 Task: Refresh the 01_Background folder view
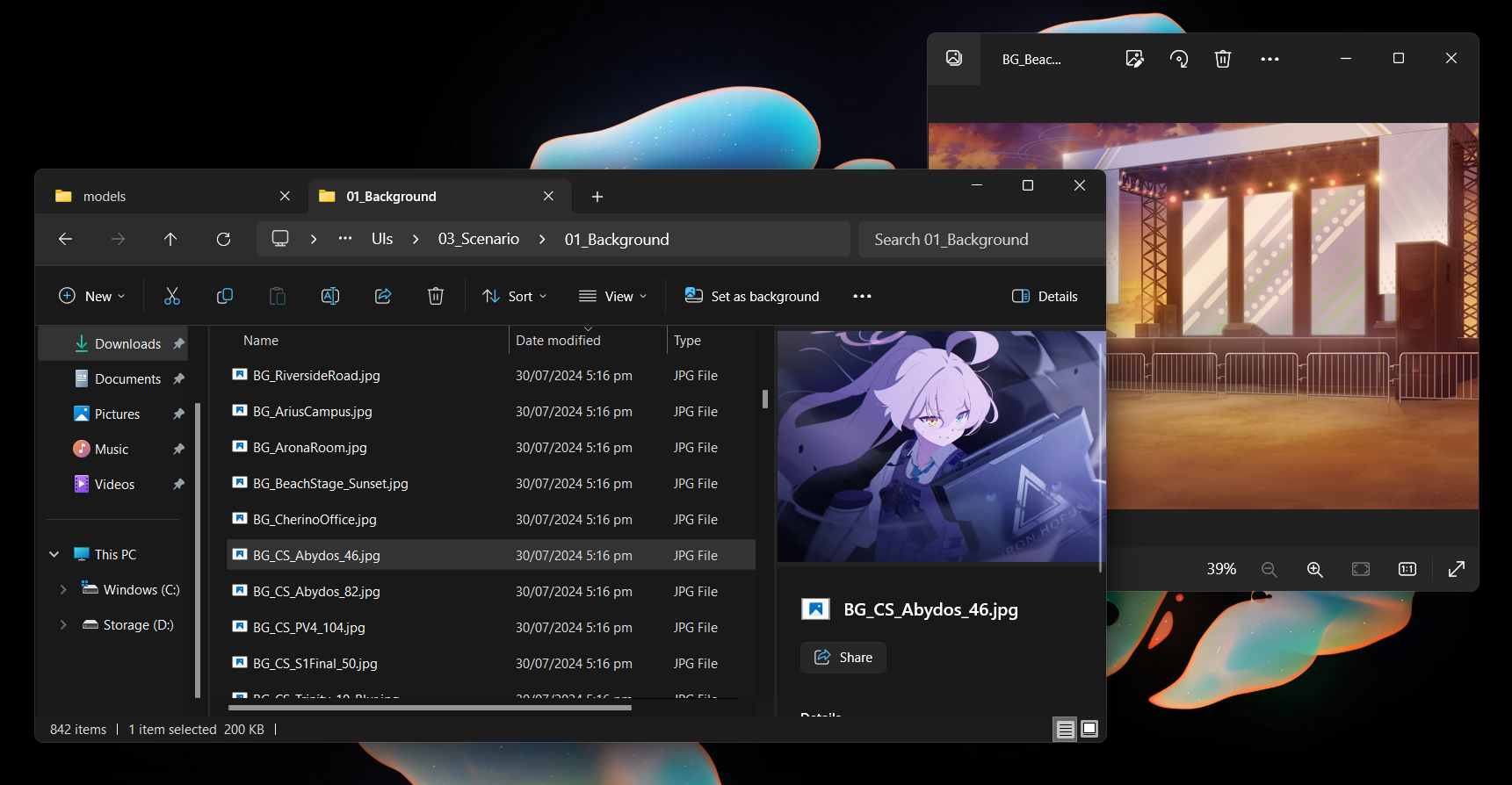[223, 239]
